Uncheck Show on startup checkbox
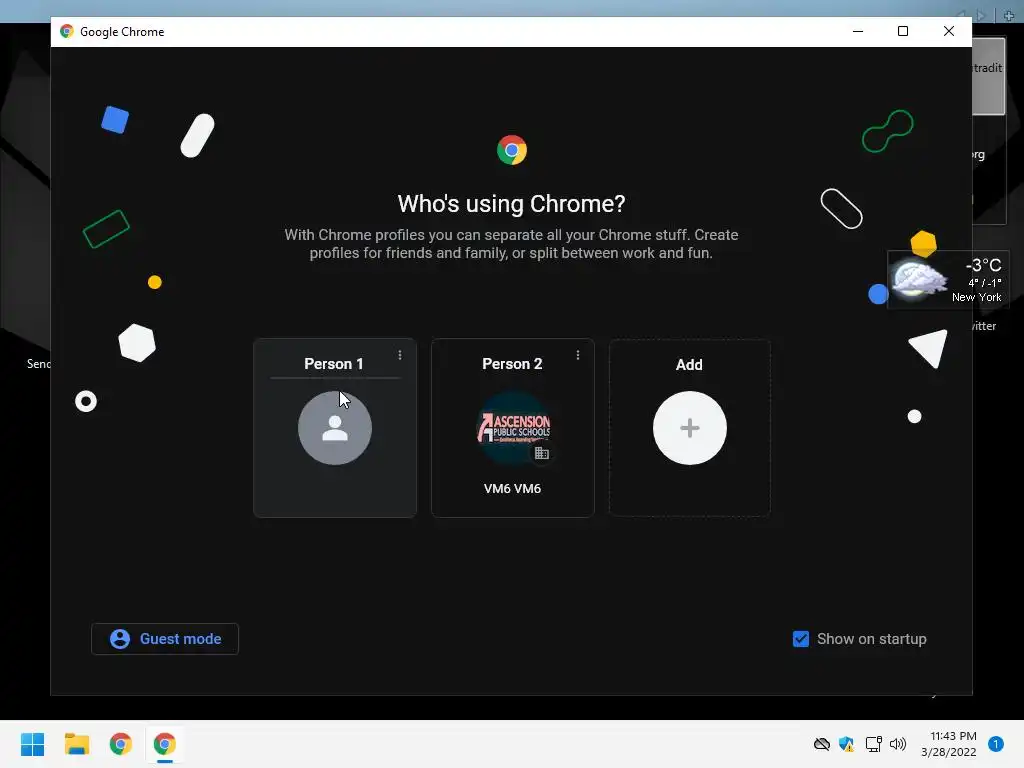The image size is (1024, 768). point(801,639)
